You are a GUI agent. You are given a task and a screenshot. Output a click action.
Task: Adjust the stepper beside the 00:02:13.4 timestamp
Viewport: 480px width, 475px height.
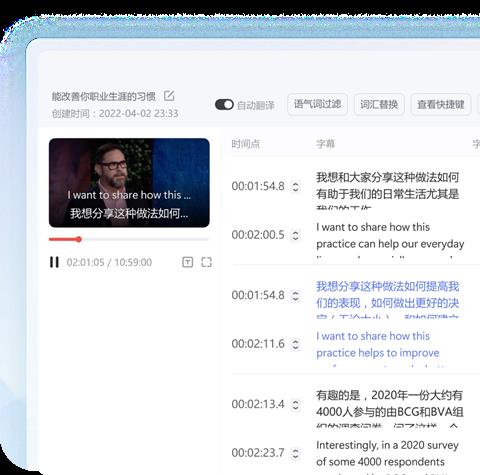295,405
